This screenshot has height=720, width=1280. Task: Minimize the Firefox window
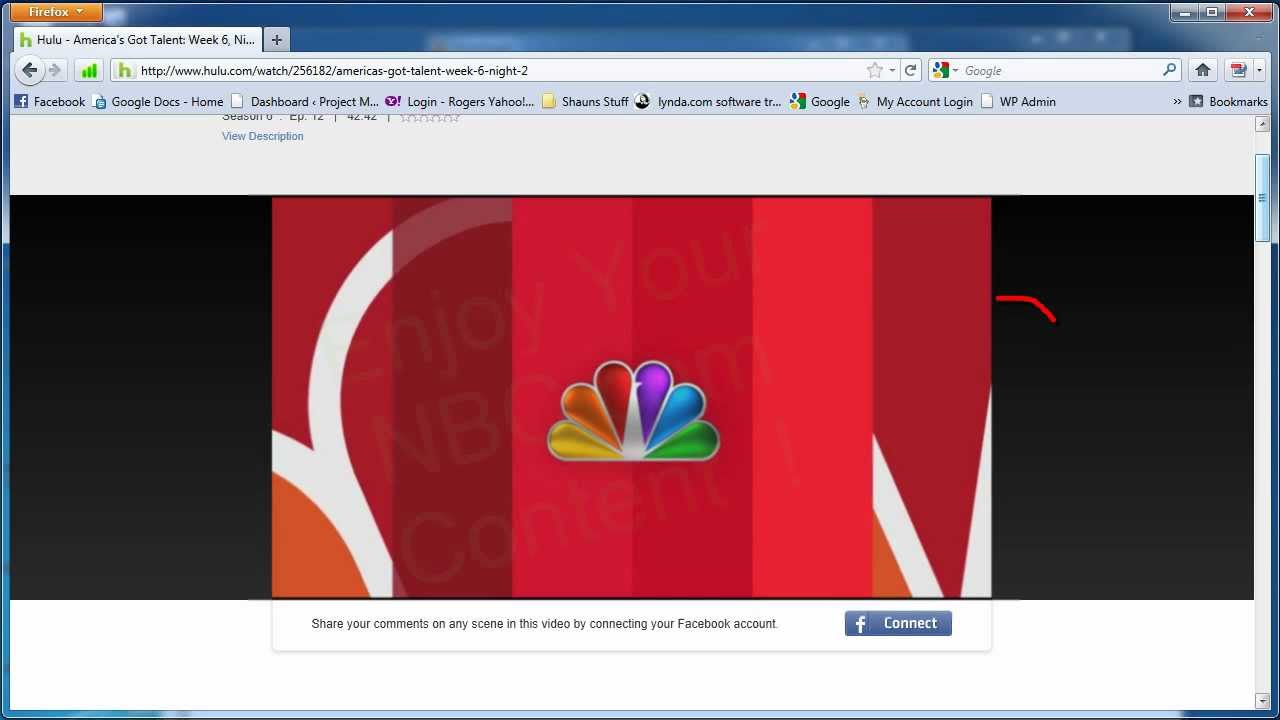(1185, 11)
